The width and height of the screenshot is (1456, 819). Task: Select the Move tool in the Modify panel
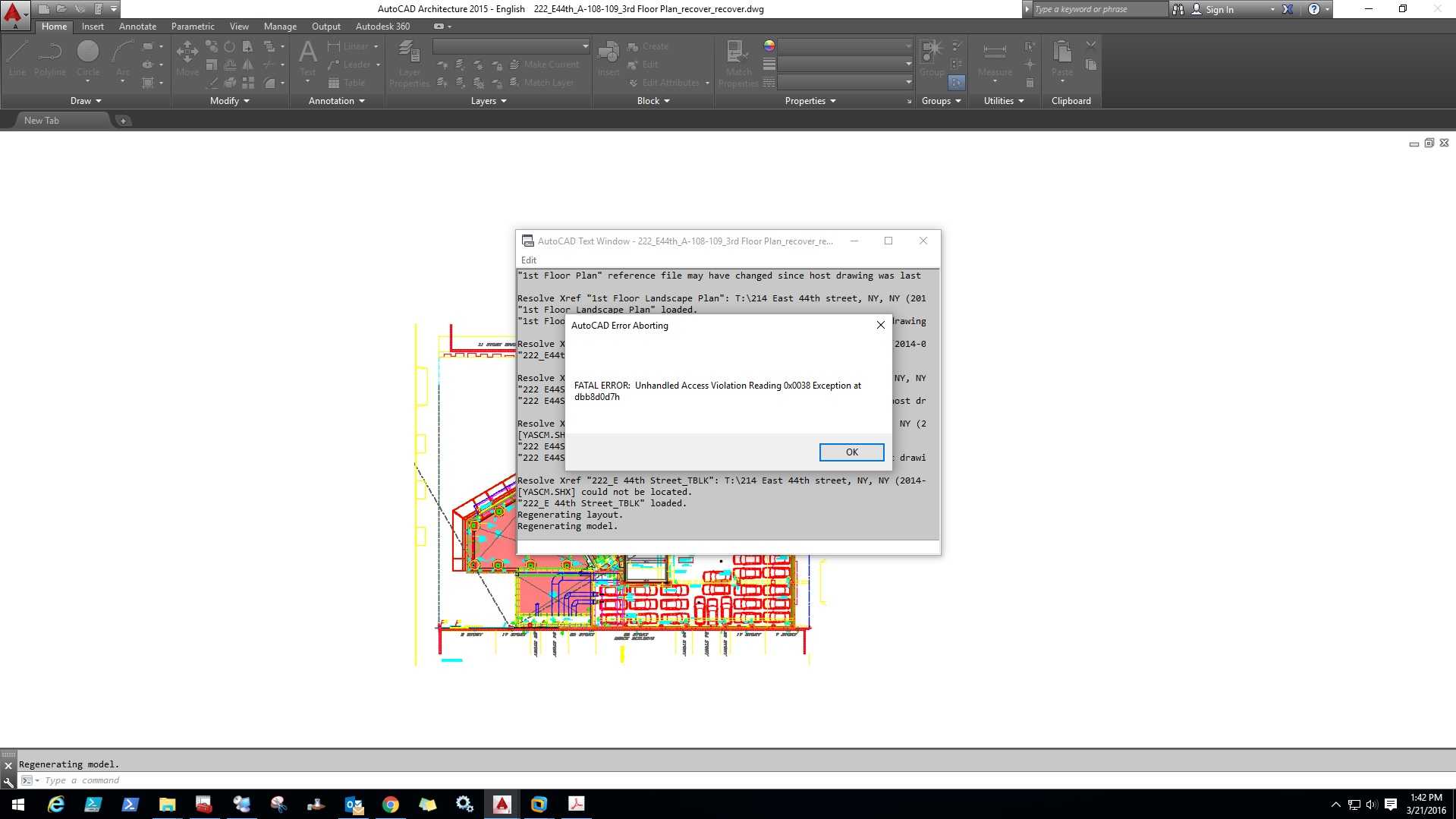(187, 59)
